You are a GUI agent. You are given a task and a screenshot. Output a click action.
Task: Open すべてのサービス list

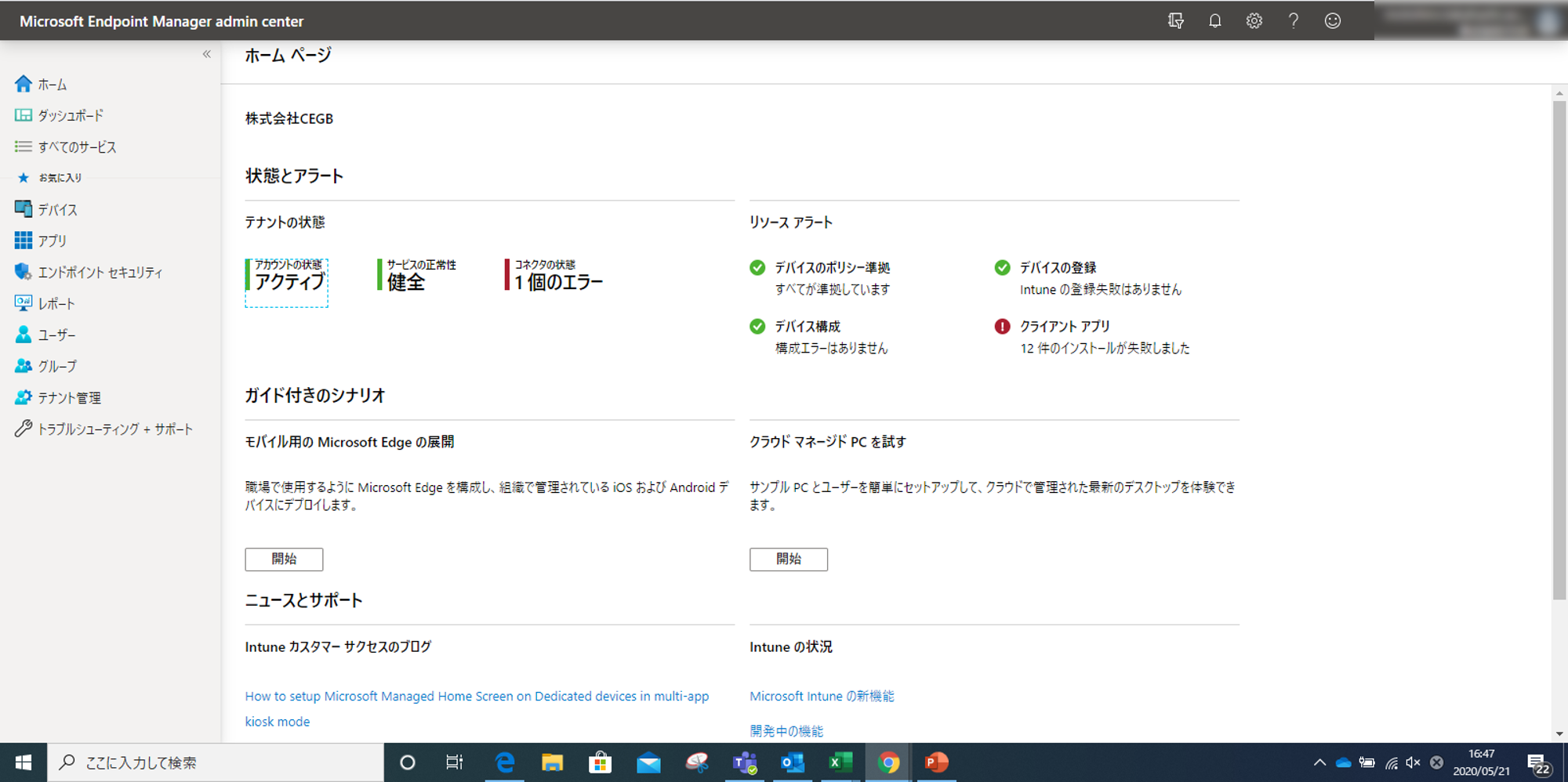[77, 147]
